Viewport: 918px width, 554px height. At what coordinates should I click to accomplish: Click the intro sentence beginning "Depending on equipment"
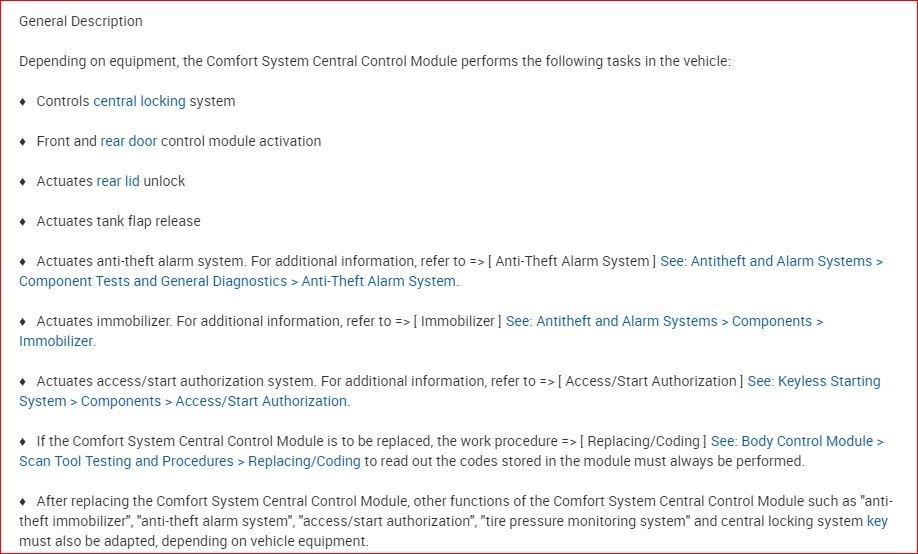tap(375, 61)
